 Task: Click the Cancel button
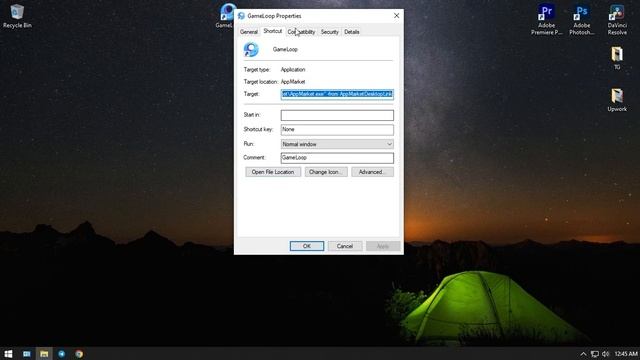pyautogui.click(x=345, y=246)
